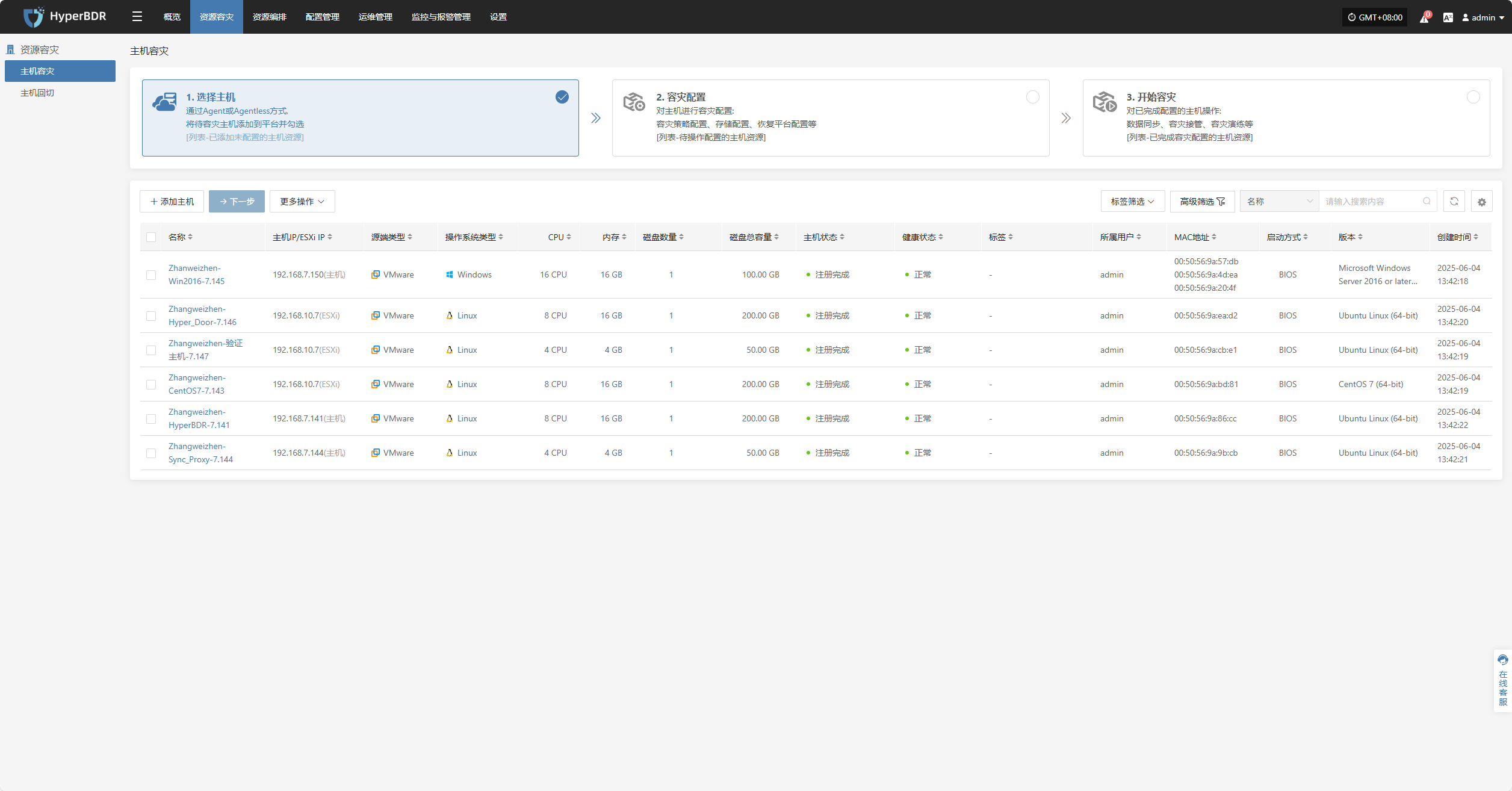Click MAC 00:50:56:9a:bd:81 cell
This screenshot has height=791, width=1512.
click(1206, 384)
